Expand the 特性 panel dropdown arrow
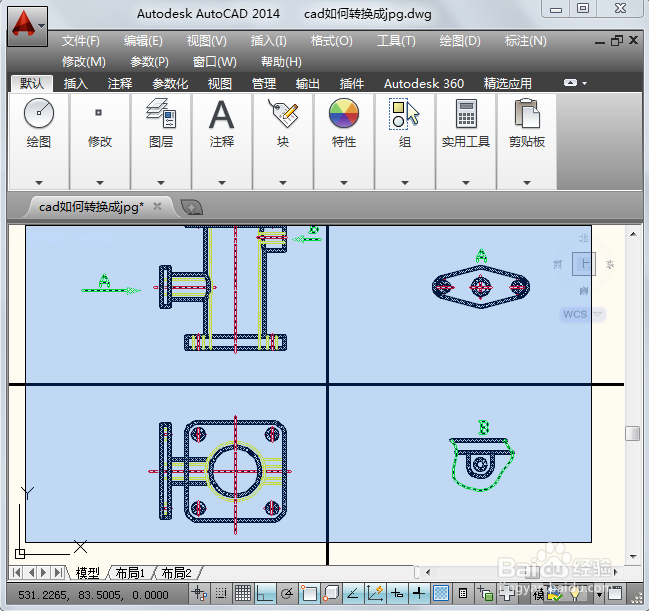This screenshot has height=611, width=649. [x=344, y=183]
